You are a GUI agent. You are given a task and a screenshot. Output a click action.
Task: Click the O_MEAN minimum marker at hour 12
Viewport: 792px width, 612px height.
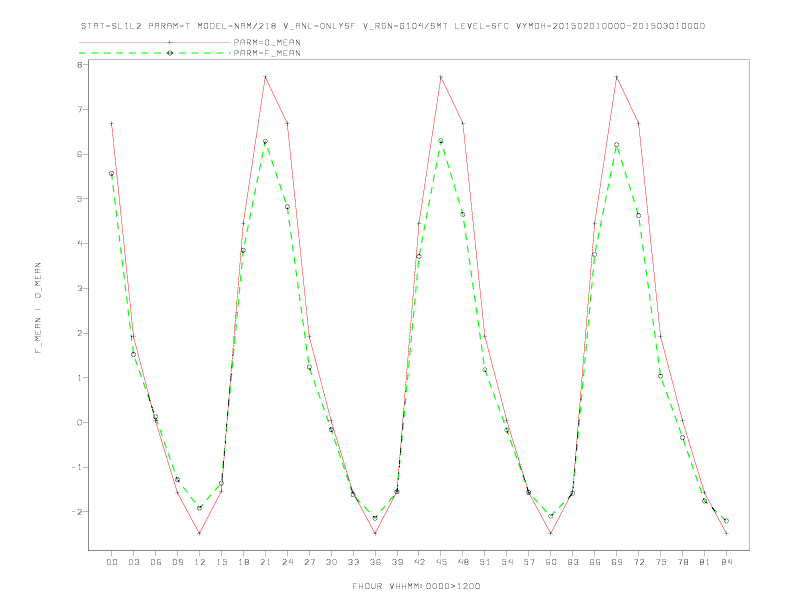point(200,533)
